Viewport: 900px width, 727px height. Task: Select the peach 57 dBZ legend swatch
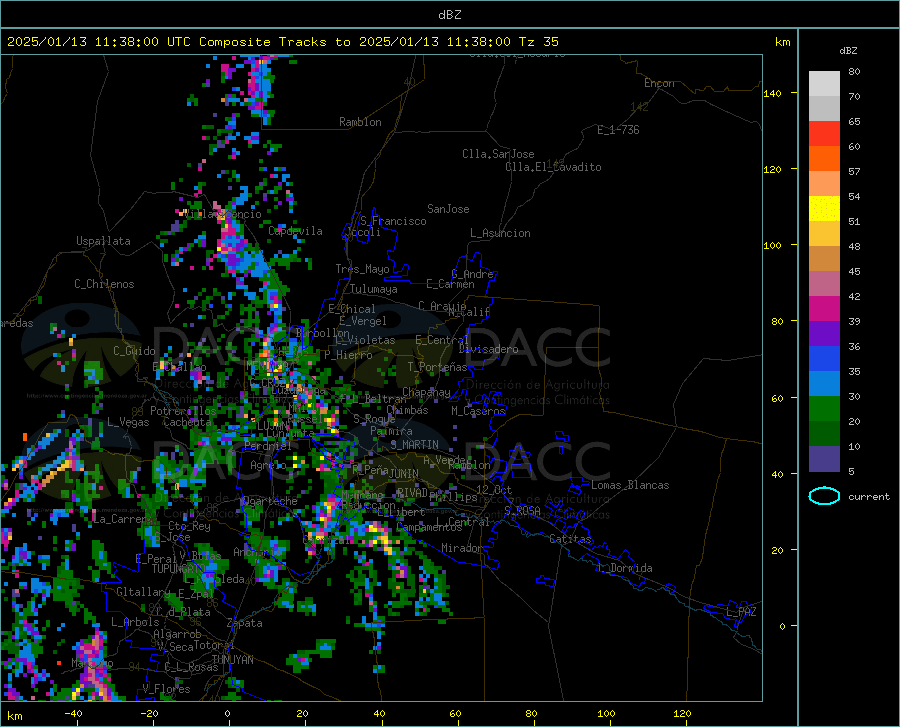click(x=824, y=184)
